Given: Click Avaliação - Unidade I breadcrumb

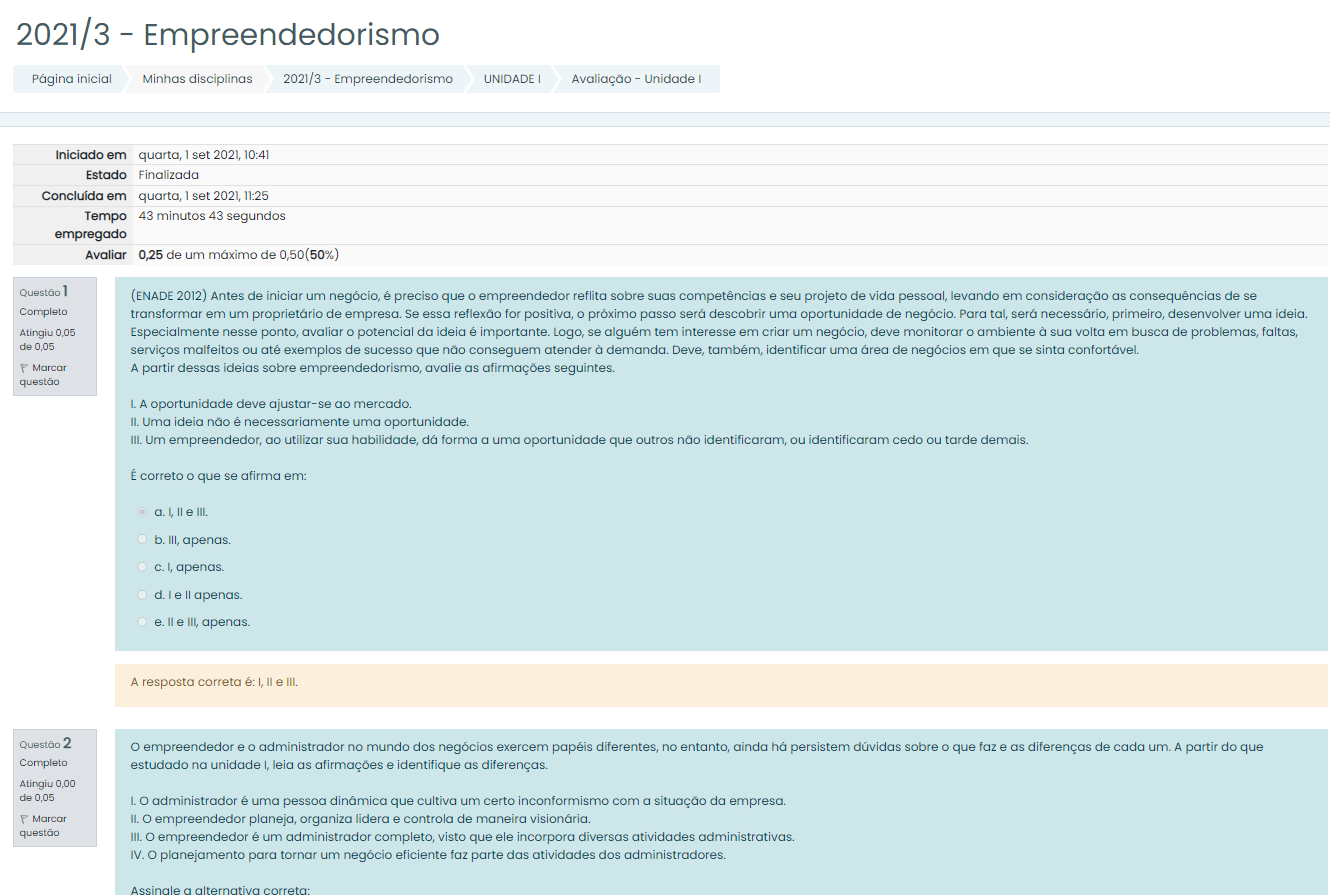Looking at the screenshot, I should pos(636,79).
